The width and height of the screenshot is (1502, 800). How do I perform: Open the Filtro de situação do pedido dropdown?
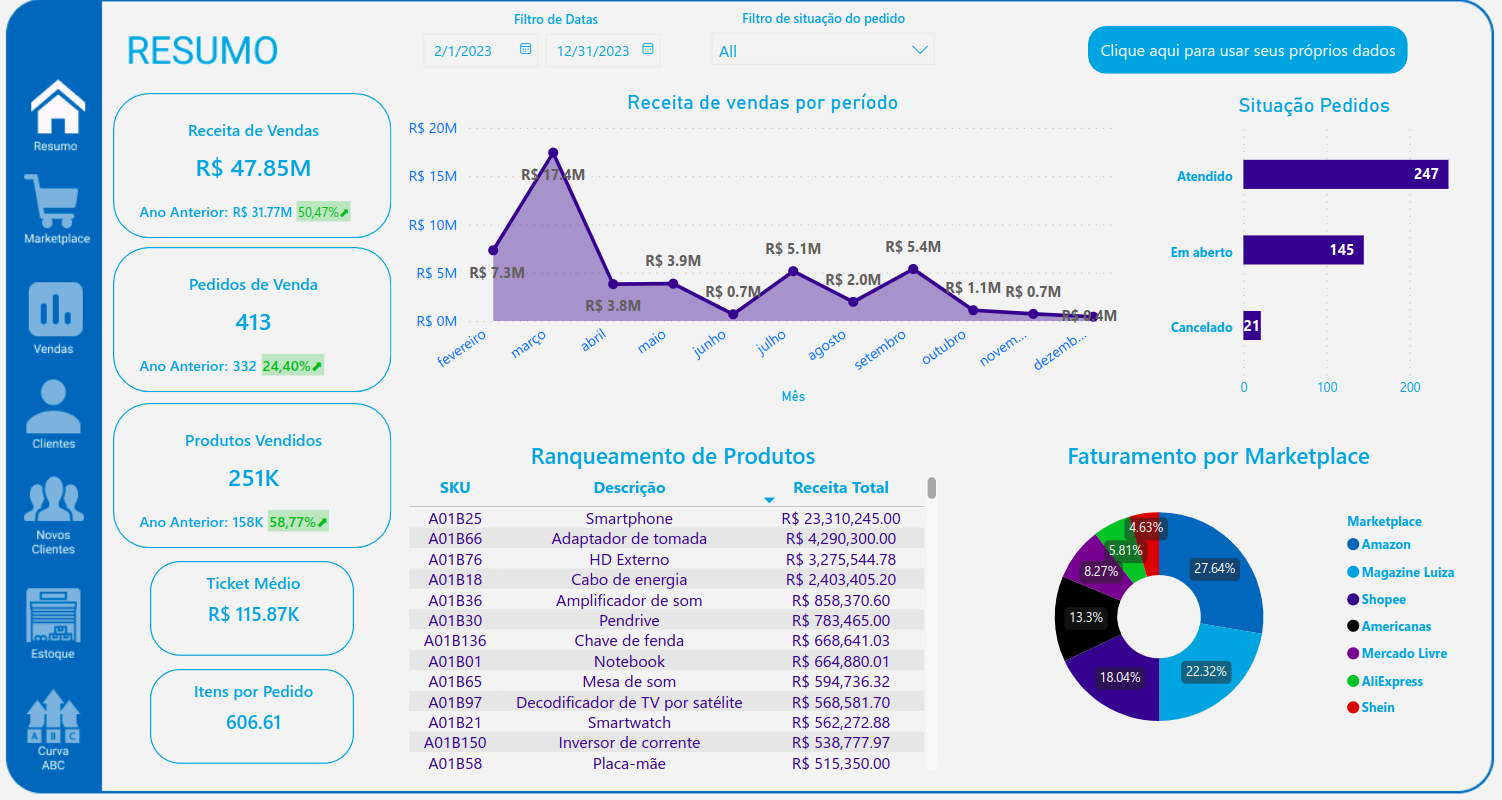point(822,49)
